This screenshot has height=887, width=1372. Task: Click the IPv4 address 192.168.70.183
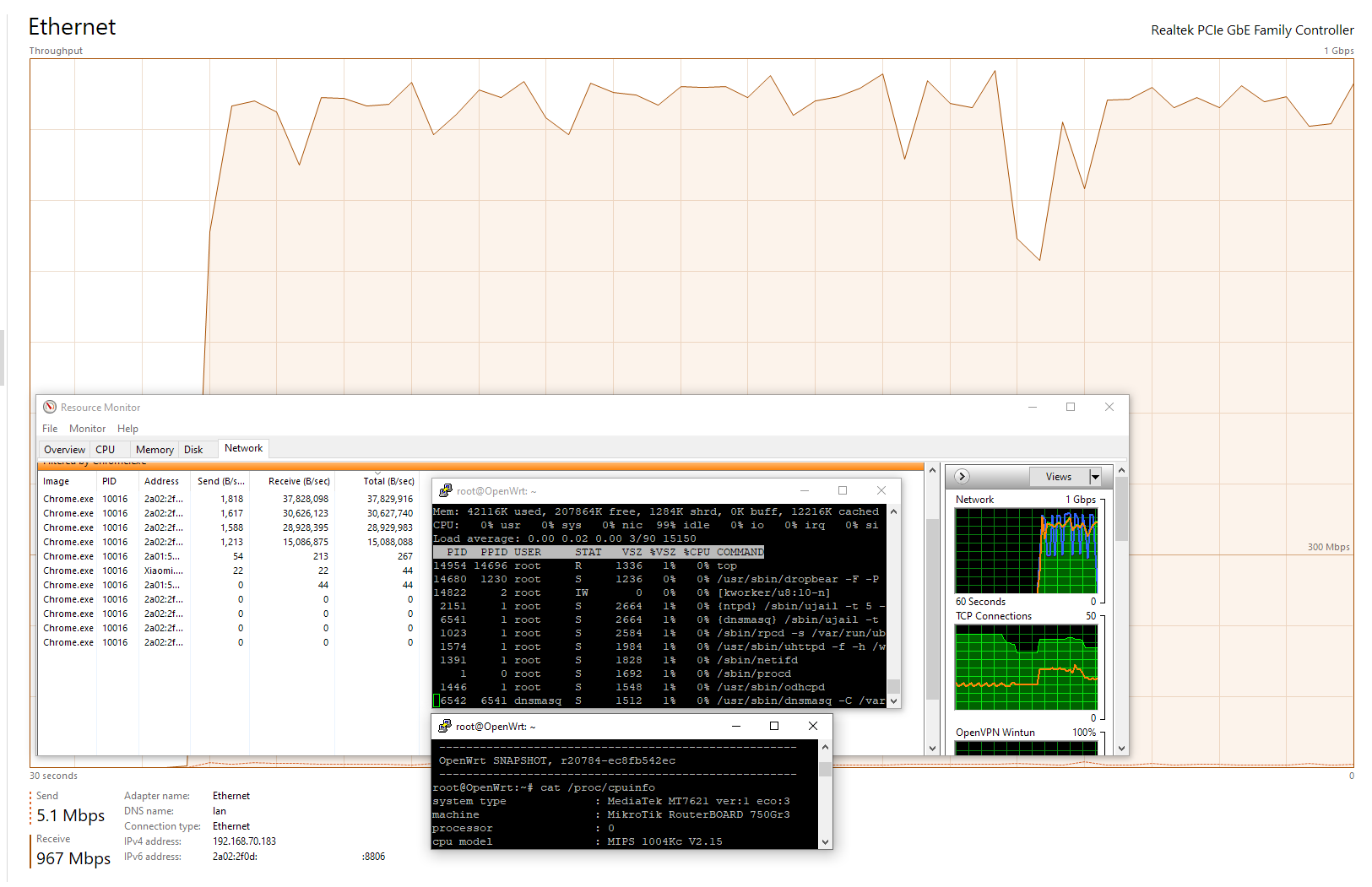click(244, 841)
